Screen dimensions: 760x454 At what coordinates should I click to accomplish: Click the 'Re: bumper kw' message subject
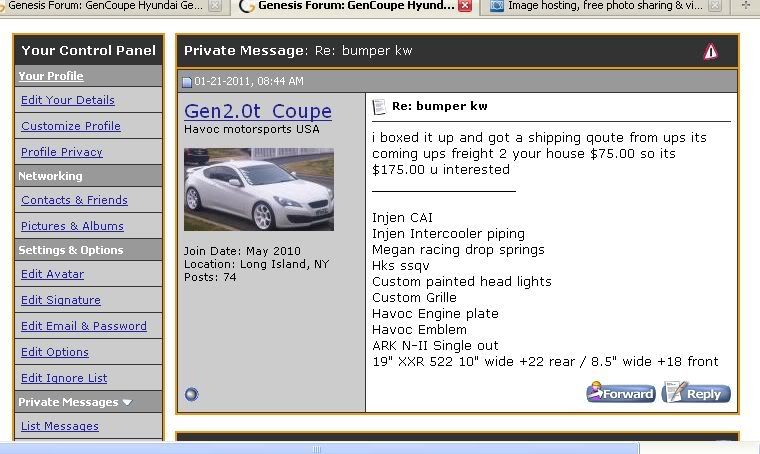[440, 106]
